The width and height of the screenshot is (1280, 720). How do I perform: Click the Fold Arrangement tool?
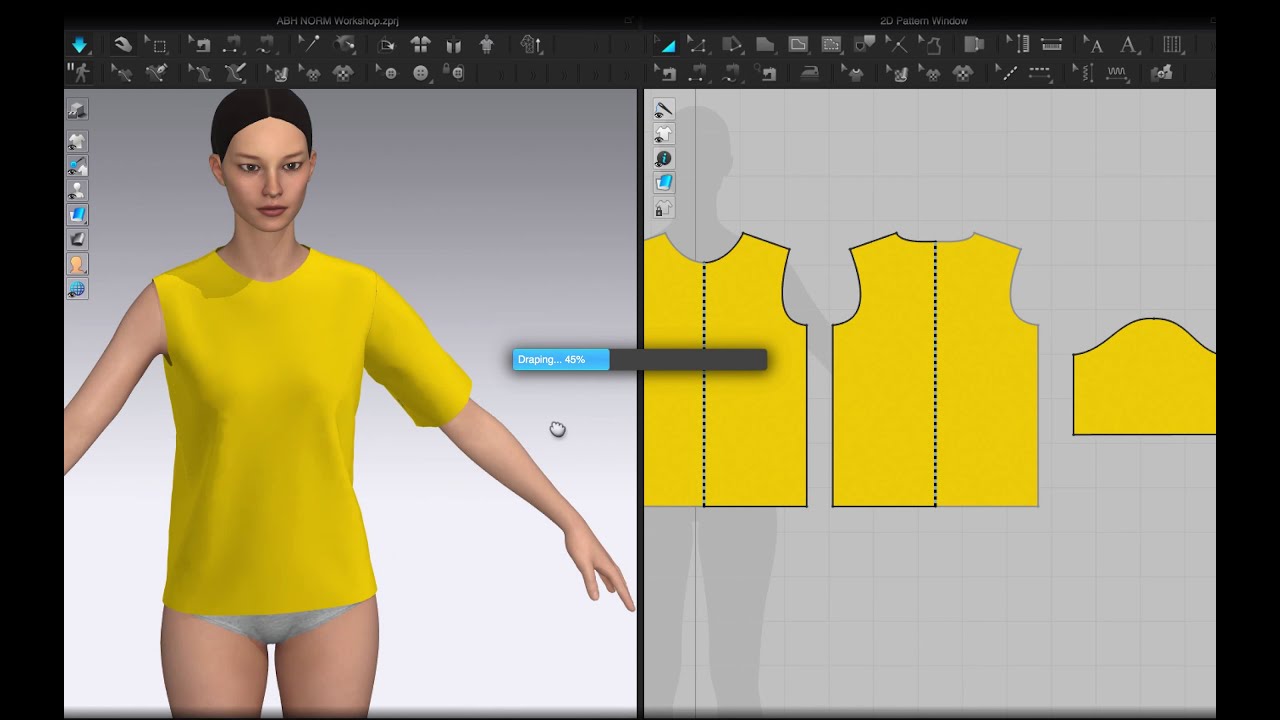[387, 44]
